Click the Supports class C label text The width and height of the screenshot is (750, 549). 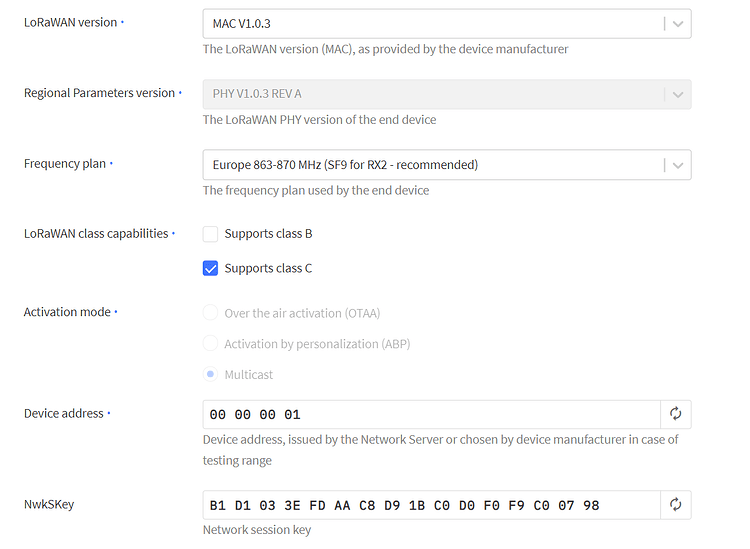(268, 268)
